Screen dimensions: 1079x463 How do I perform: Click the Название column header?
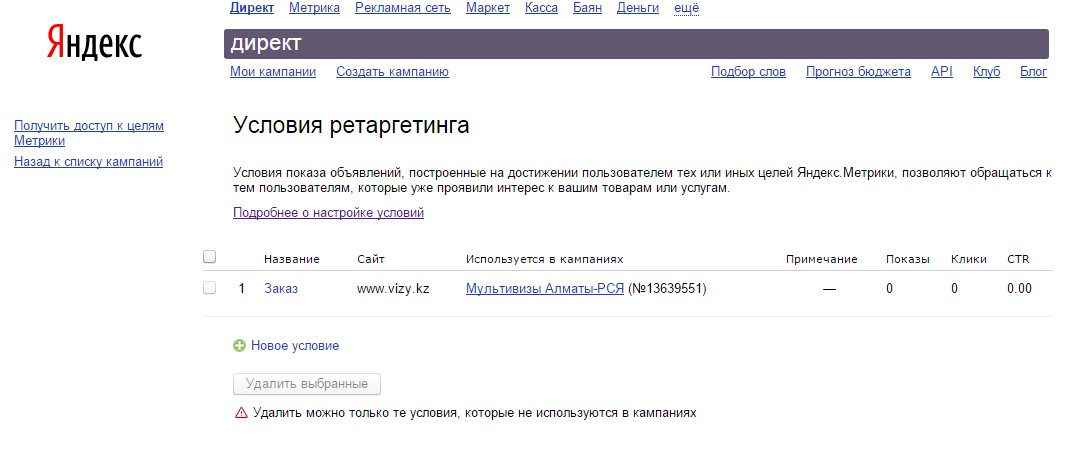(x=292, y=259)
